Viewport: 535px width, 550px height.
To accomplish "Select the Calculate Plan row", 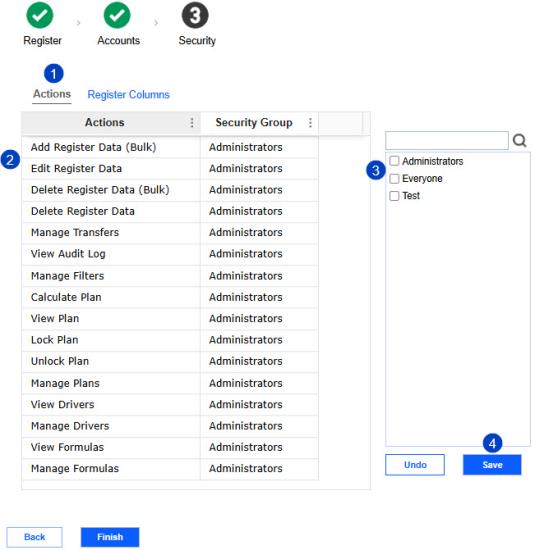I will (x=170, y=297).
